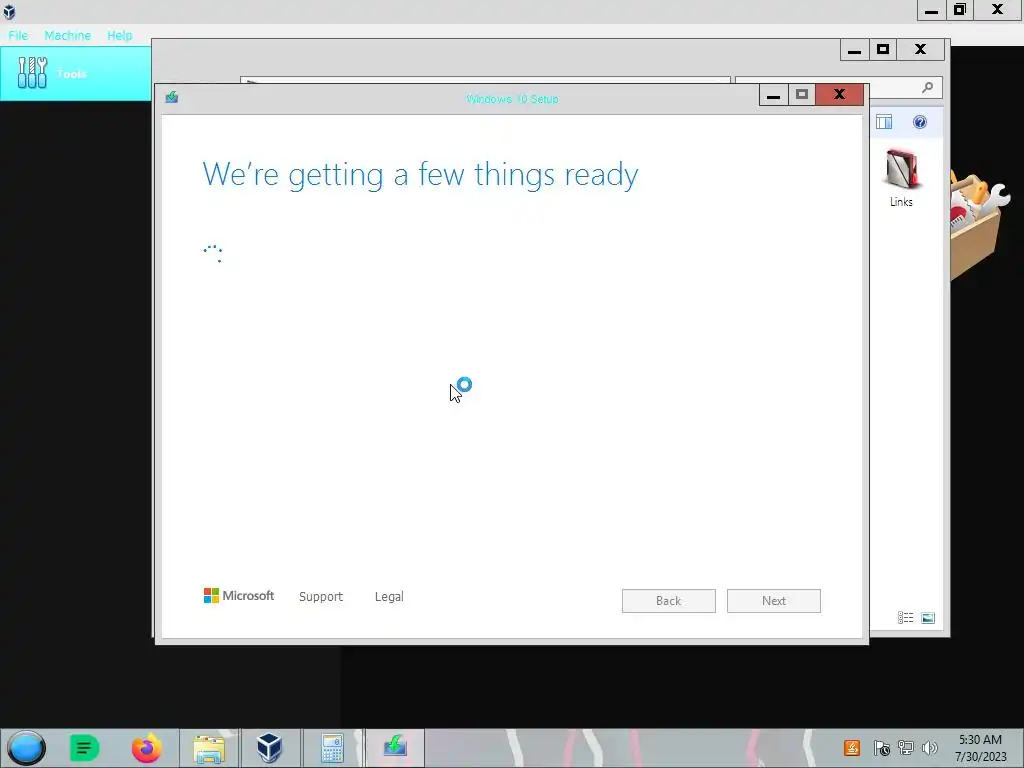Screen dimensions: 1024x768
Task: Open the Calculator taskbar icon
Action: point(332,748)
